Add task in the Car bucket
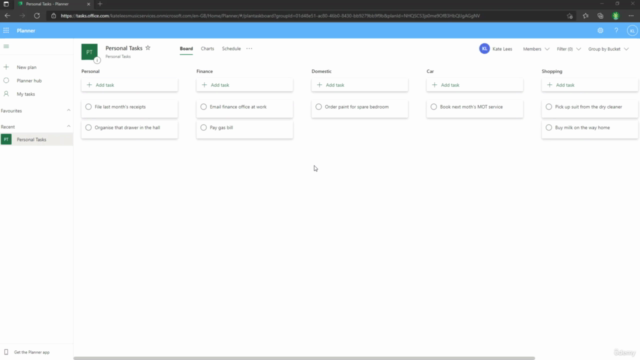 point(475,85)
